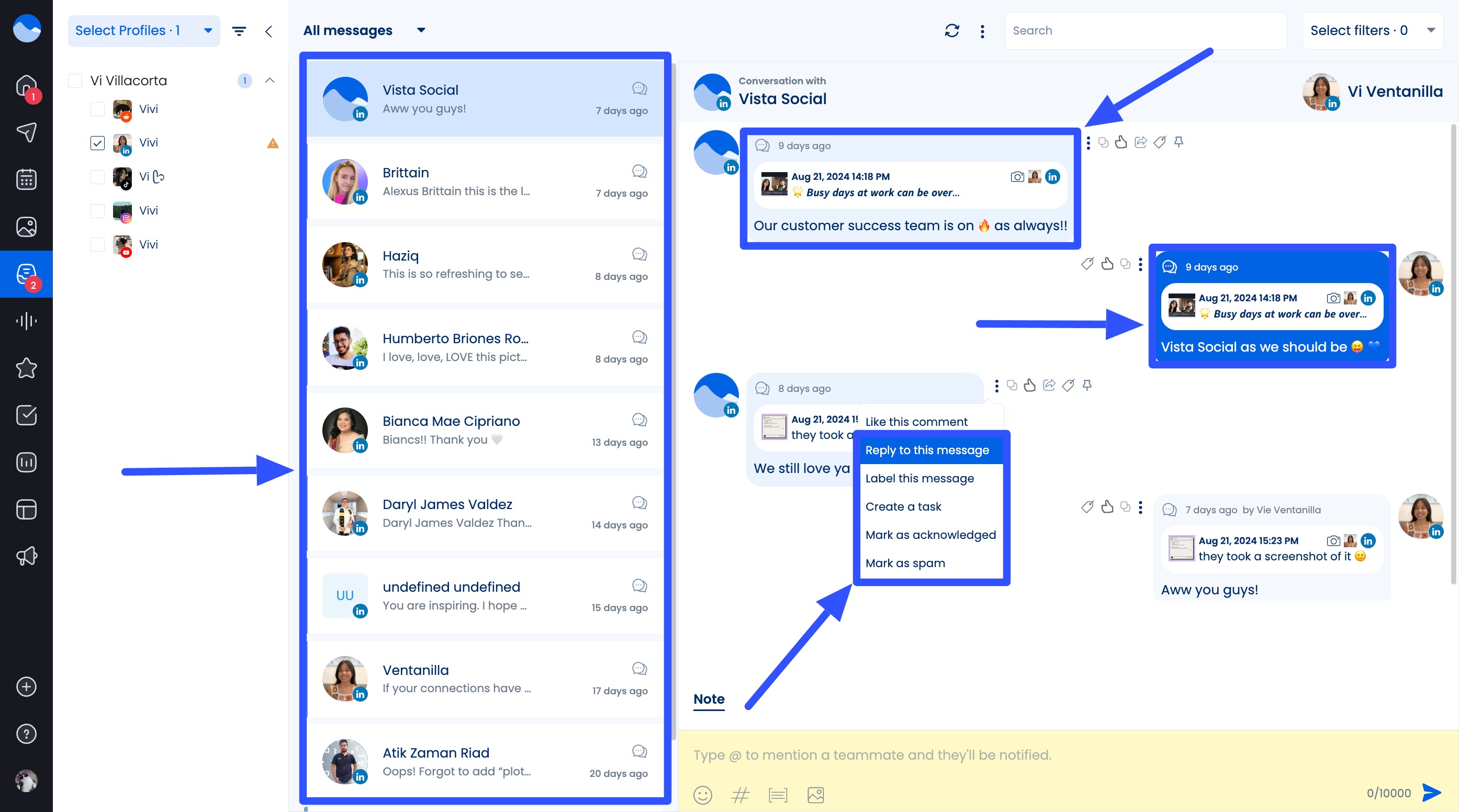Check the Vivi Instagram profile checkbox
Viewport: 1459px width, 812px height.
point(97,211)
